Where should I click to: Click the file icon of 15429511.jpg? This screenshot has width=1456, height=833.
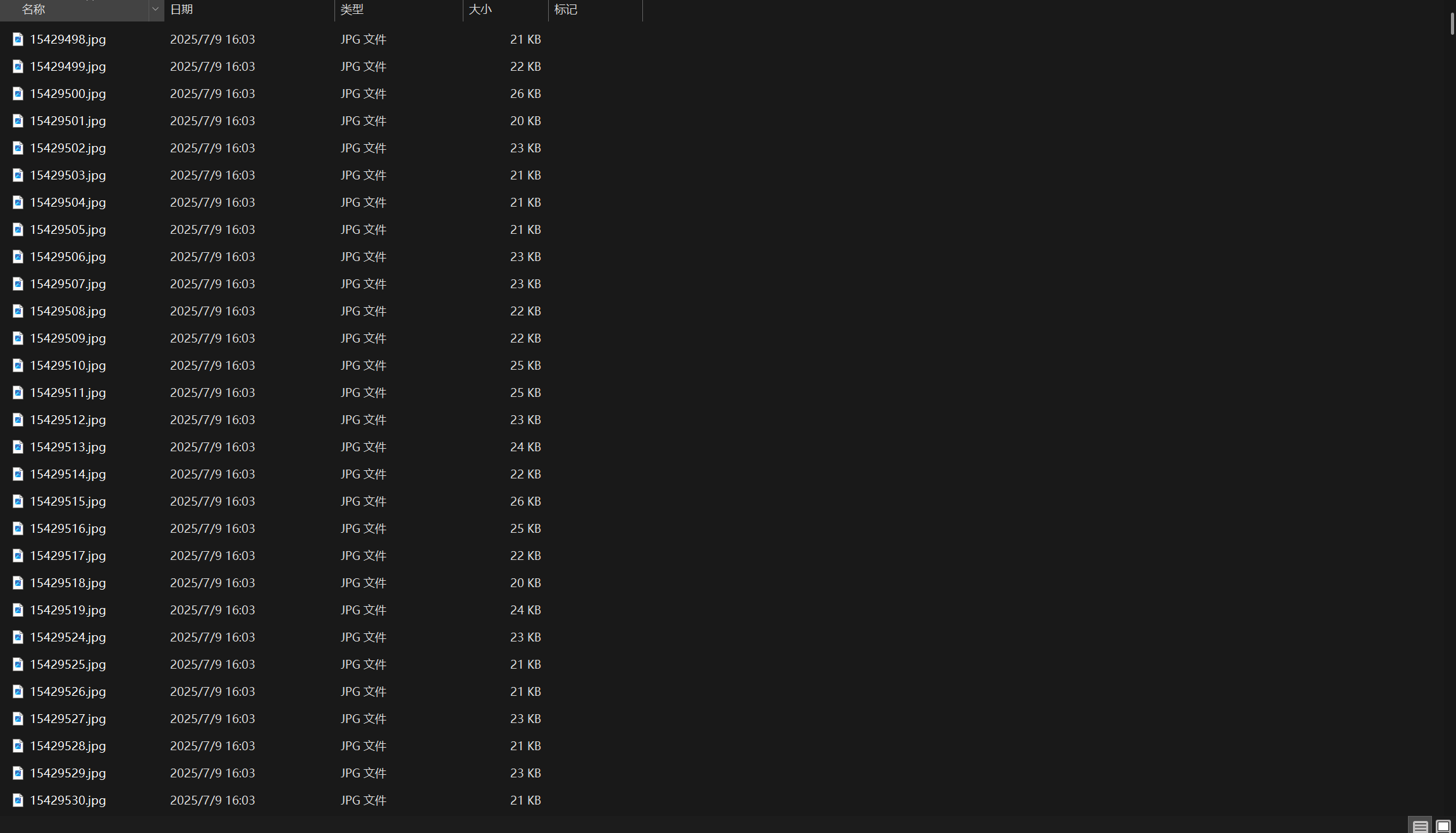[18, 392]
